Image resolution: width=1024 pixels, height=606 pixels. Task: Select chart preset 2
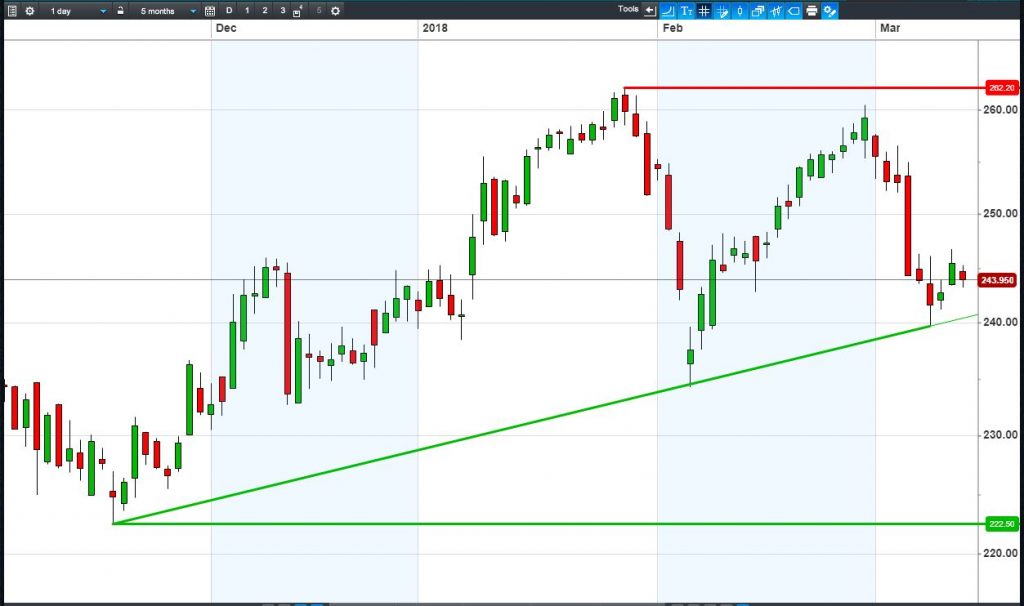pyautogui.click(x=264, y=10)
